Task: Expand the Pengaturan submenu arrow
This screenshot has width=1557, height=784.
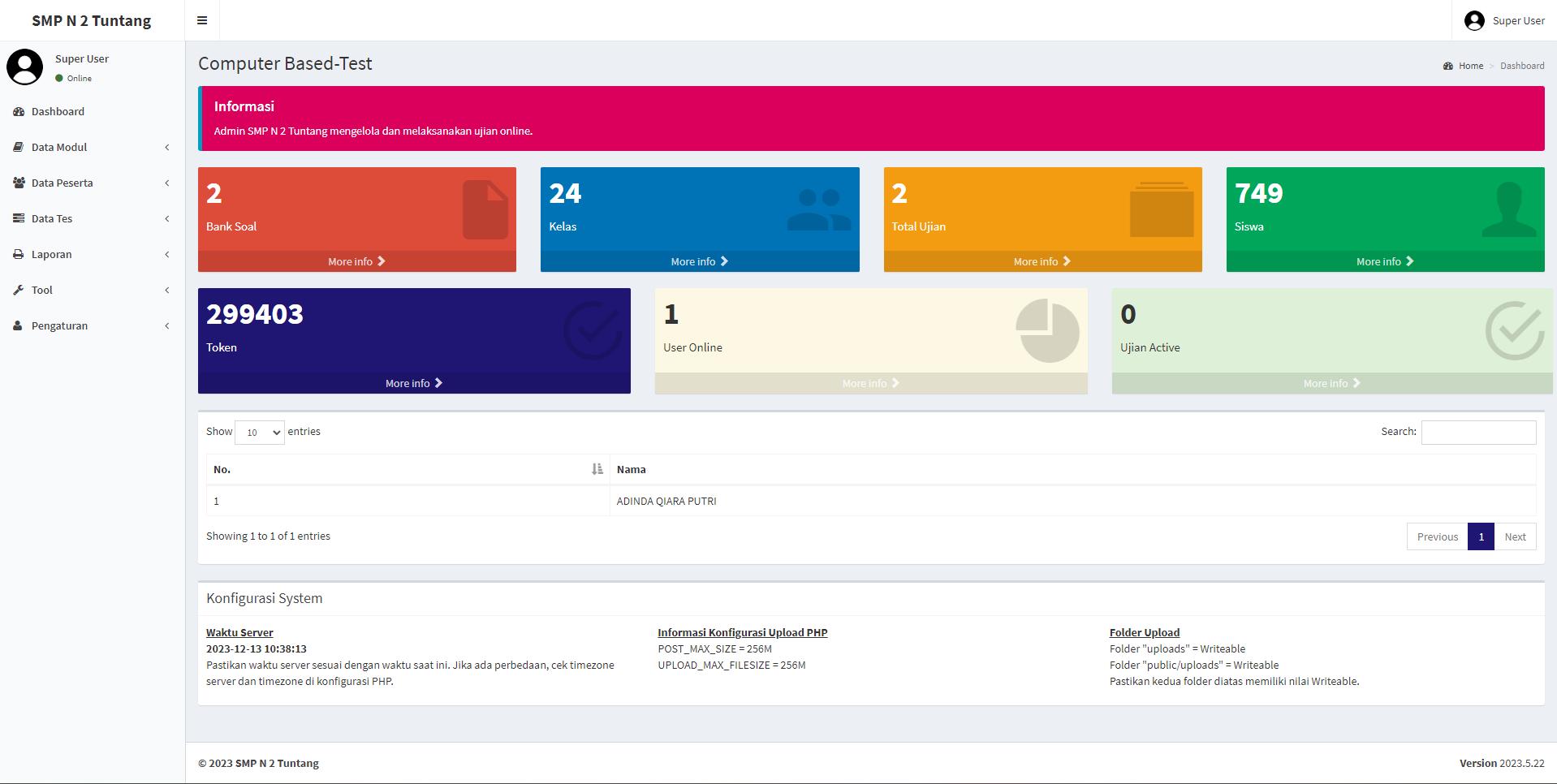Action: click(x=167, y=325)
